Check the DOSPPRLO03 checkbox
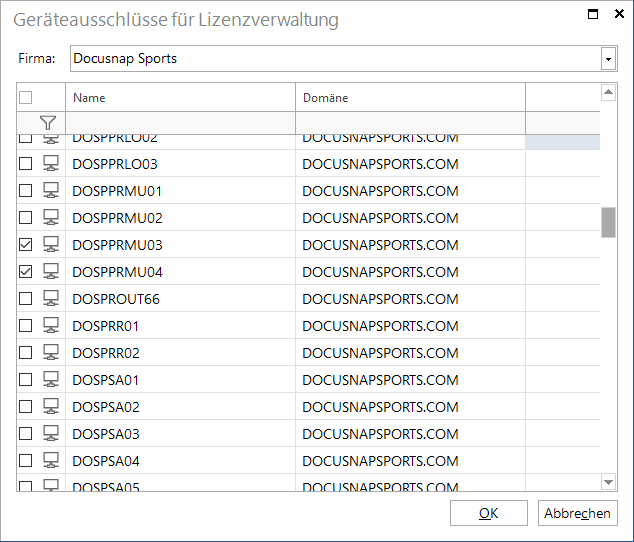 25,163
